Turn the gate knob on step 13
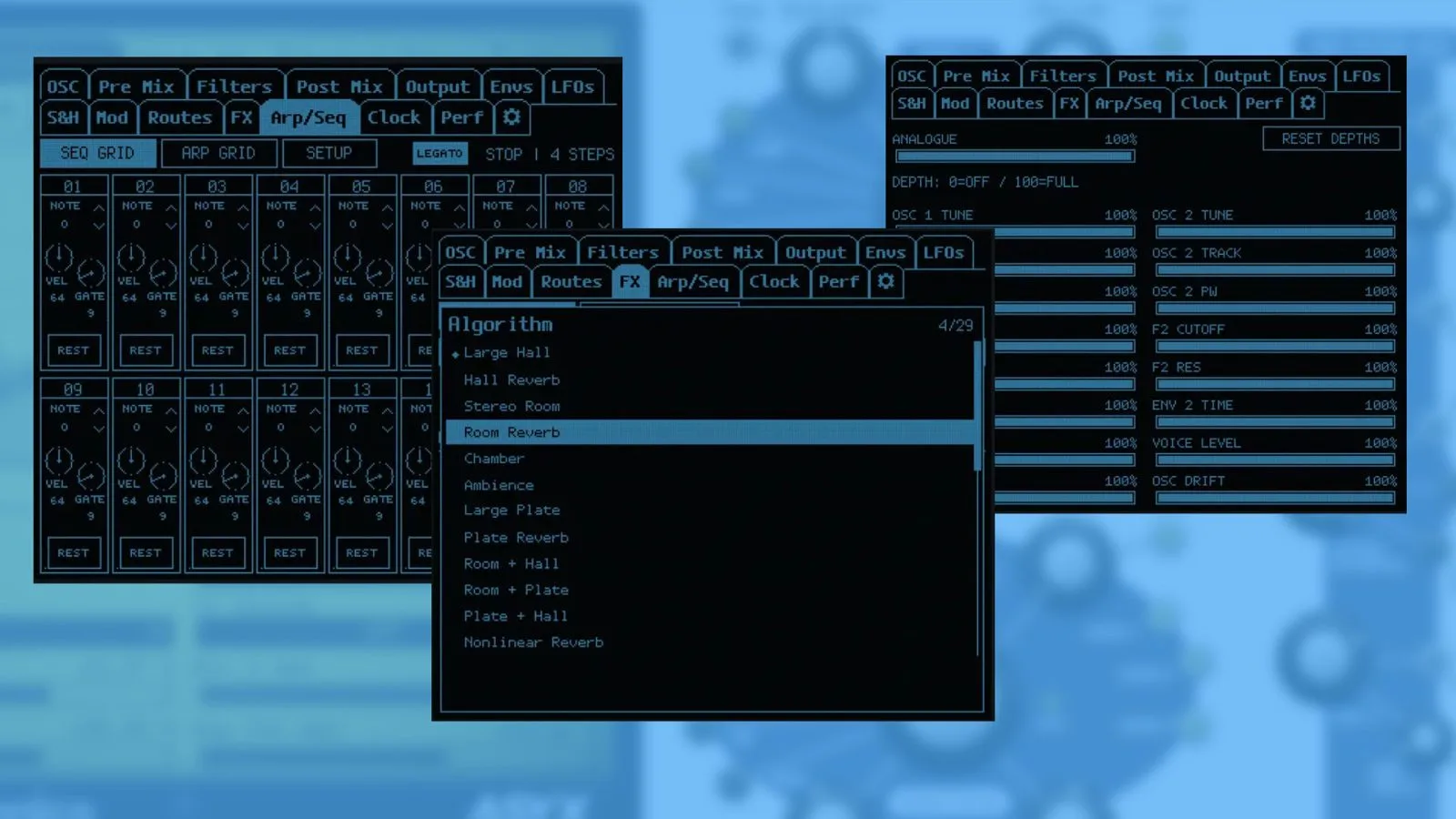This screenshot has height=819, width=1456. (379, 476)
